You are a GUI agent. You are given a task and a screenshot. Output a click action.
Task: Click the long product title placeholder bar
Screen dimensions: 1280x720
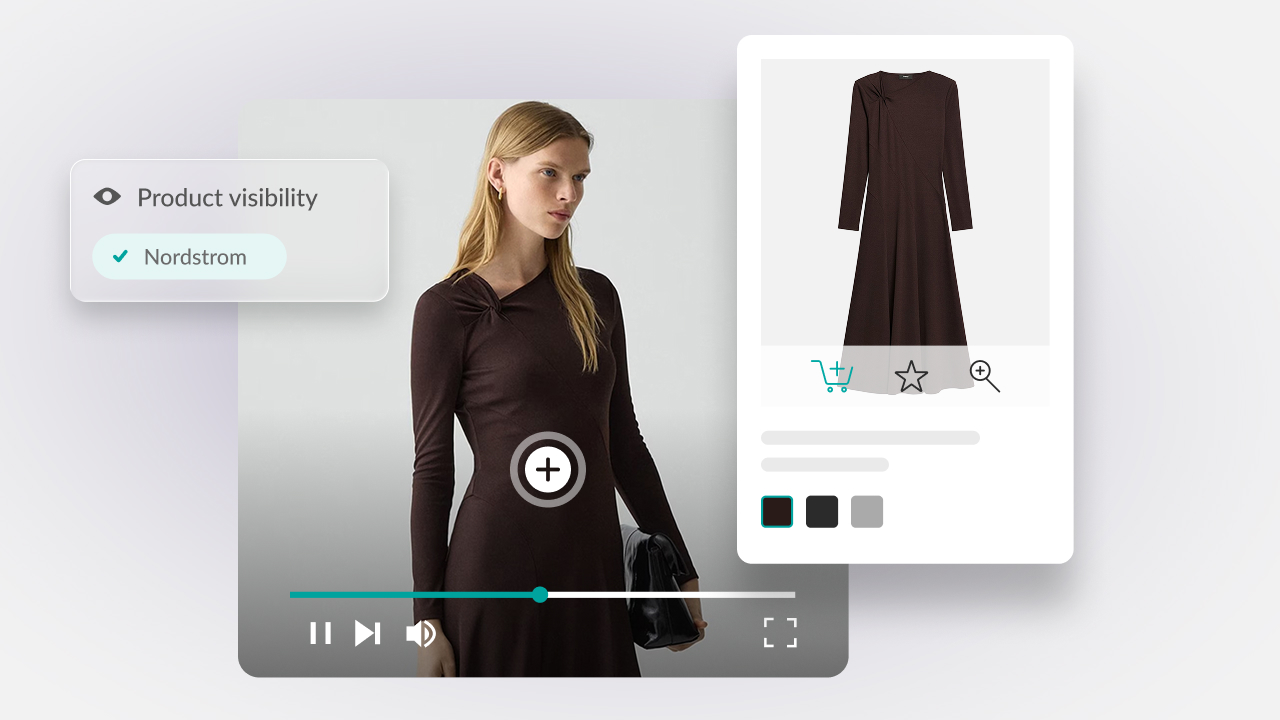point(870,438)
